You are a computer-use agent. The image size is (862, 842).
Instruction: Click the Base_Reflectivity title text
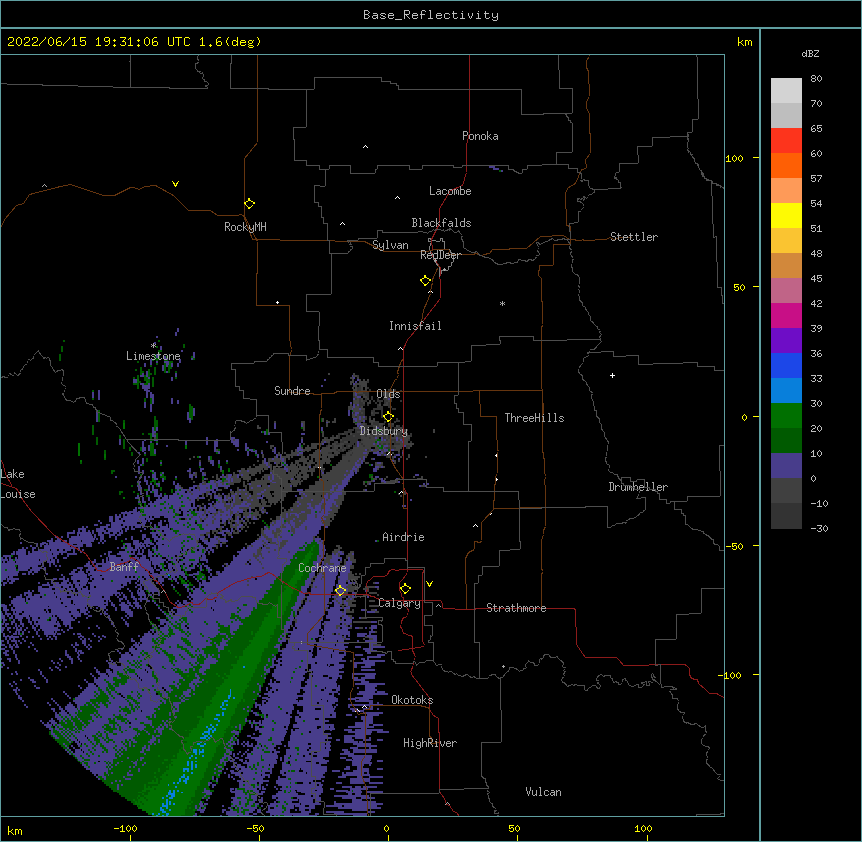[x=431, y=15]
